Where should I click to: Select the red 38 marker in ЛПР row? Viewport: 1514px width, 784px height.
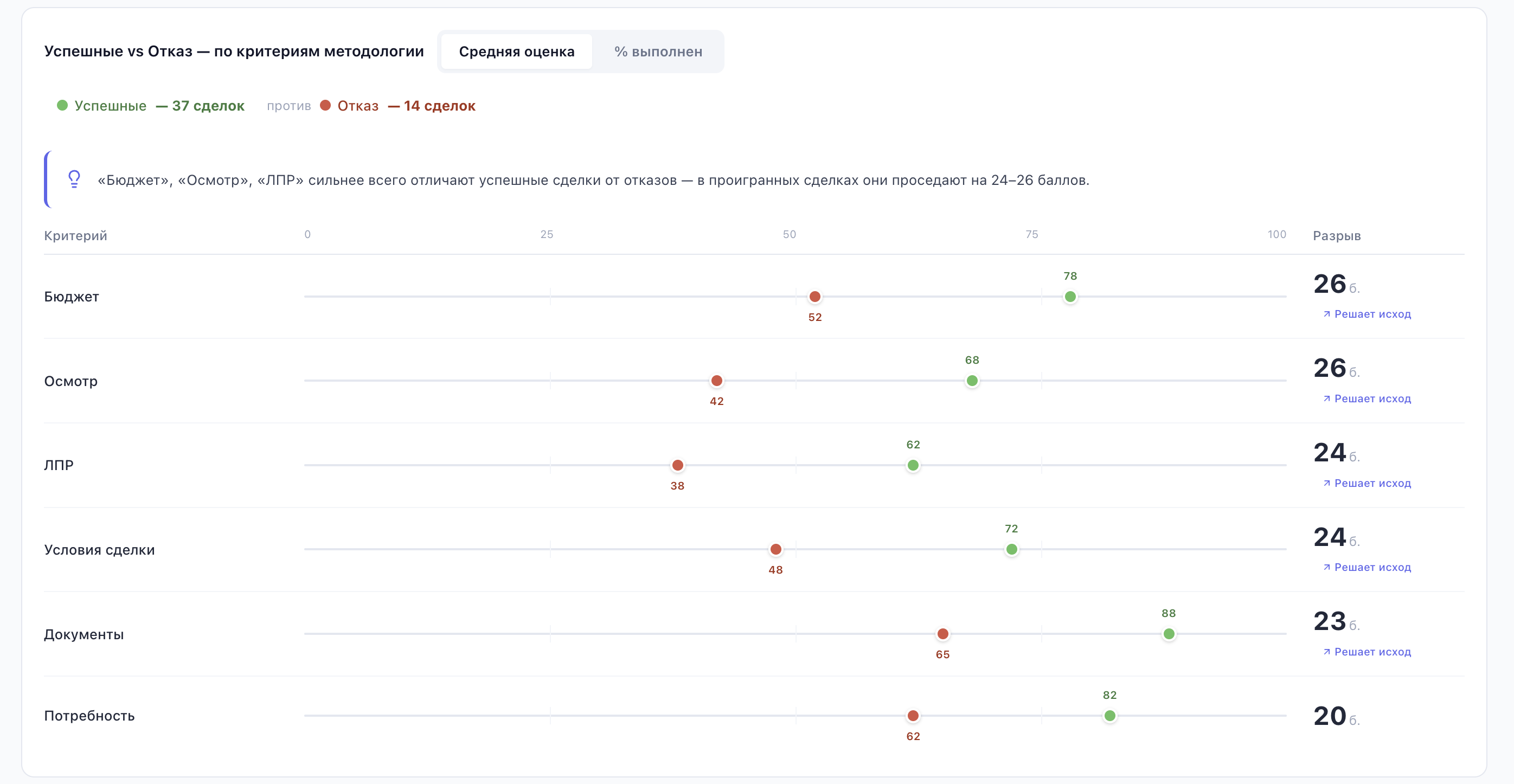tap(677, 465)
